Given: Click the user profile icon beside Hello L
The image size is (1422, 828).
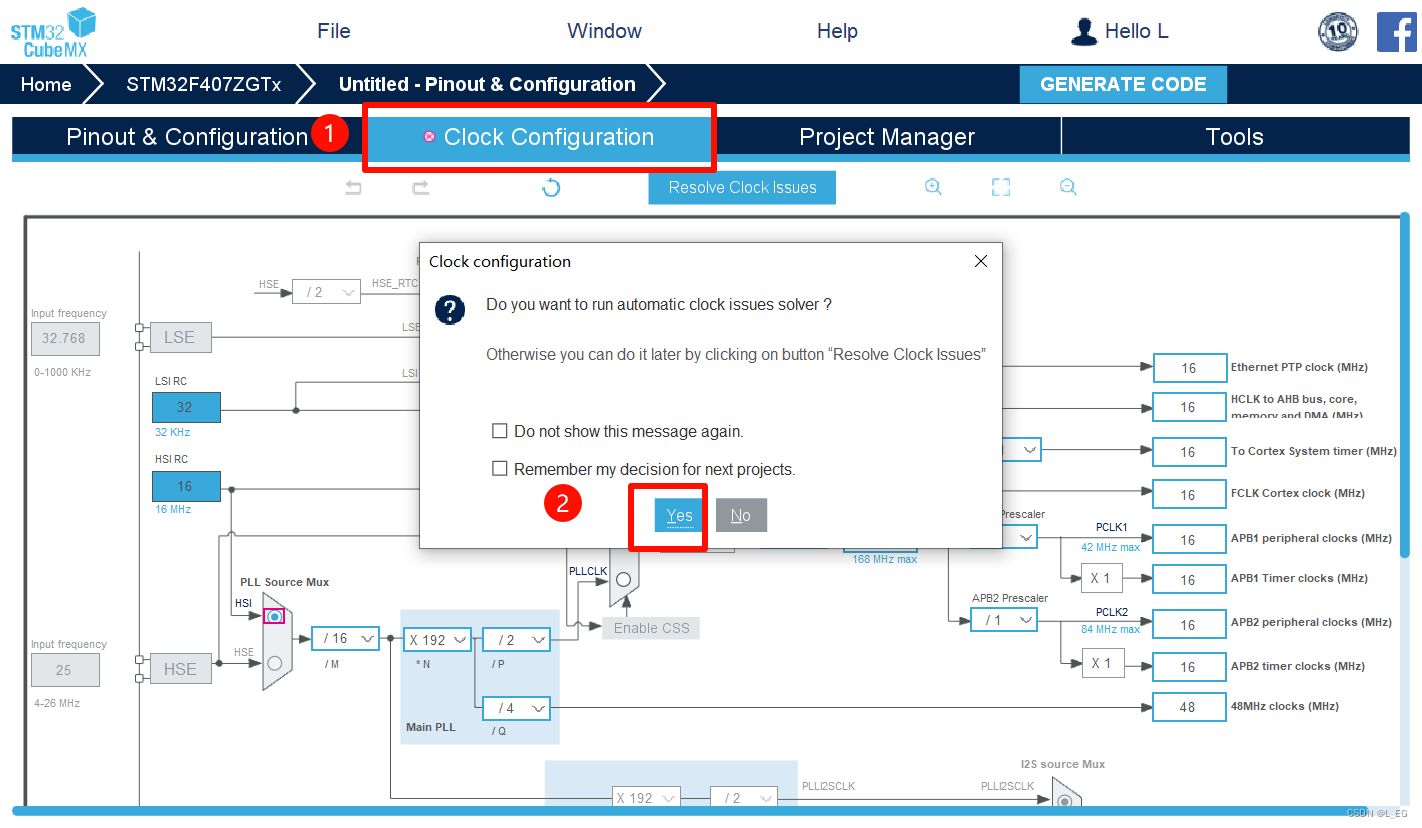Looking at the screenshot, I should (1084, 31).
